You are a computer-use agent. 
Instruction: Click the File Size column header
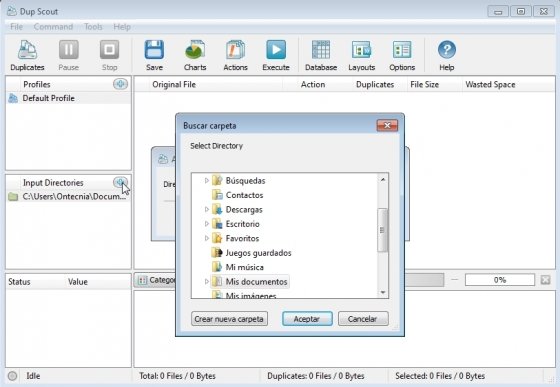click(x=425, y=85)
